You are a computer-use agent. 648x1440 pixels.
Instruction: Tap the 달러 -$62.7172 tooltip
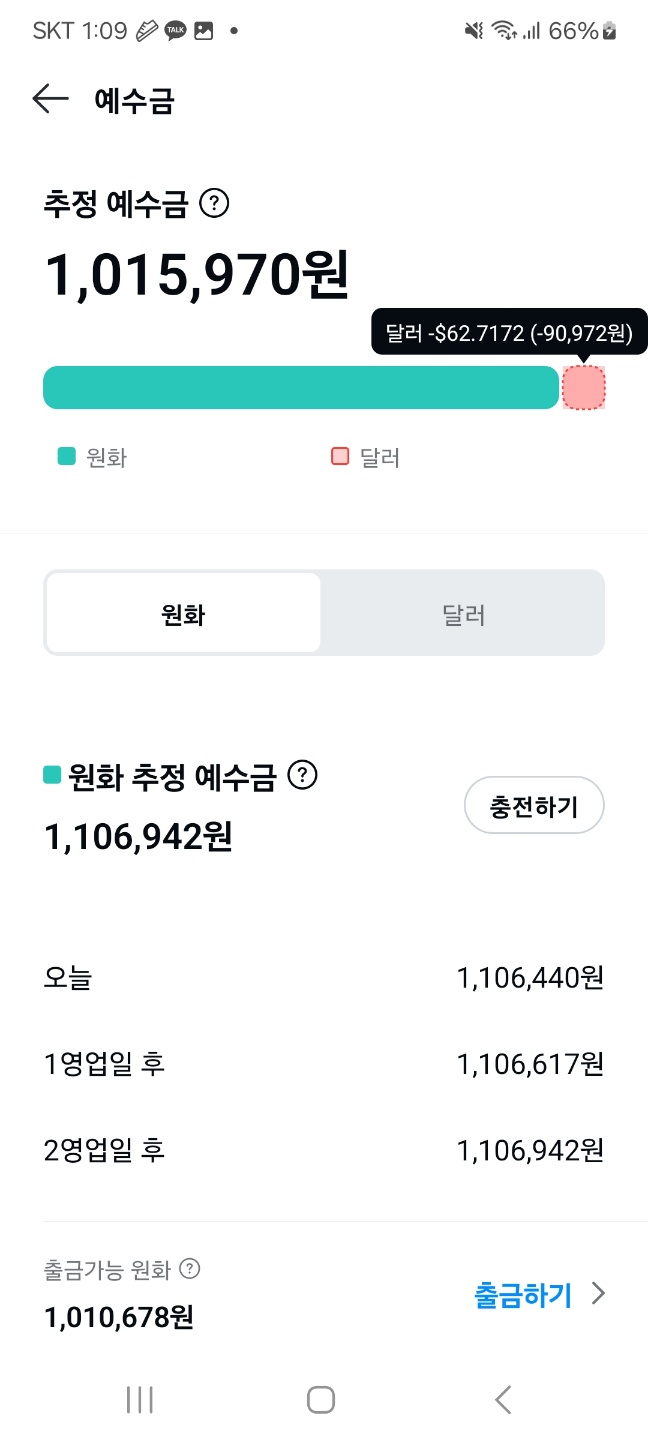(509, 332)
